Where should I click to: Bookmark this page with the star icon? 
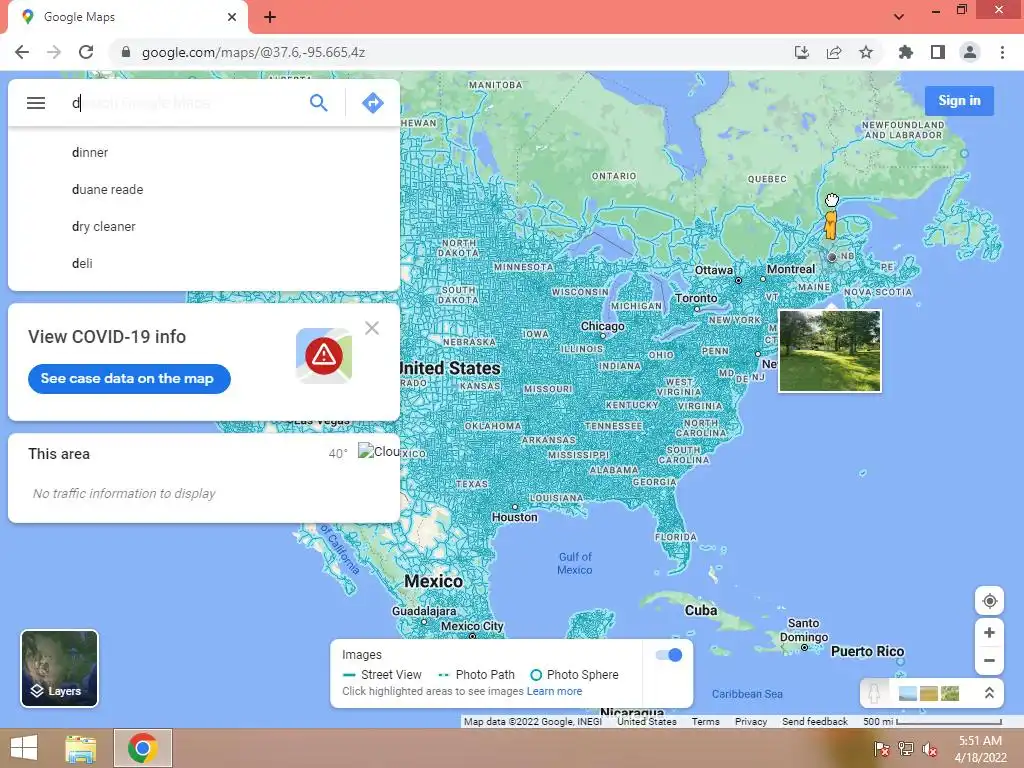(866, 52)
